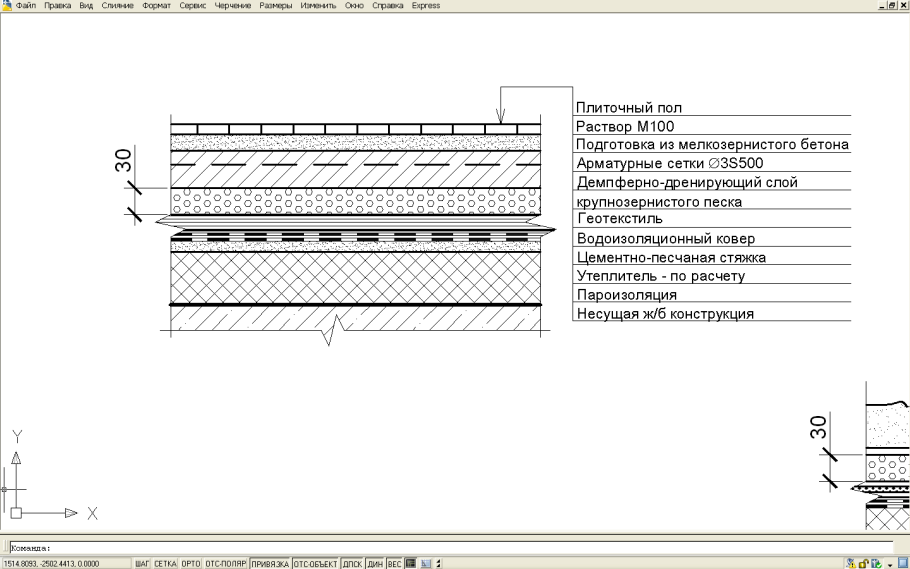
Task: Toggle ДПСК dynamic UCS button
Action: tap(354, 563)
